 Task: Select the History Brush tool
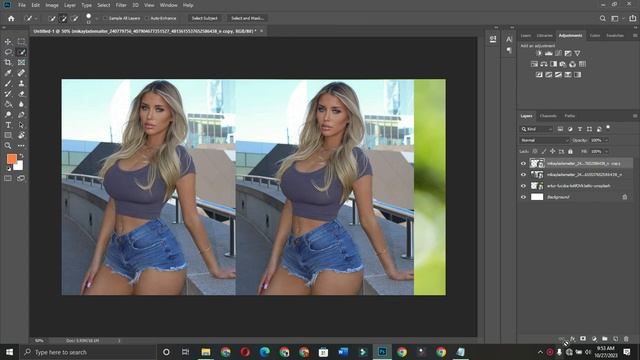pyautogui.click(x=8, y=93)
